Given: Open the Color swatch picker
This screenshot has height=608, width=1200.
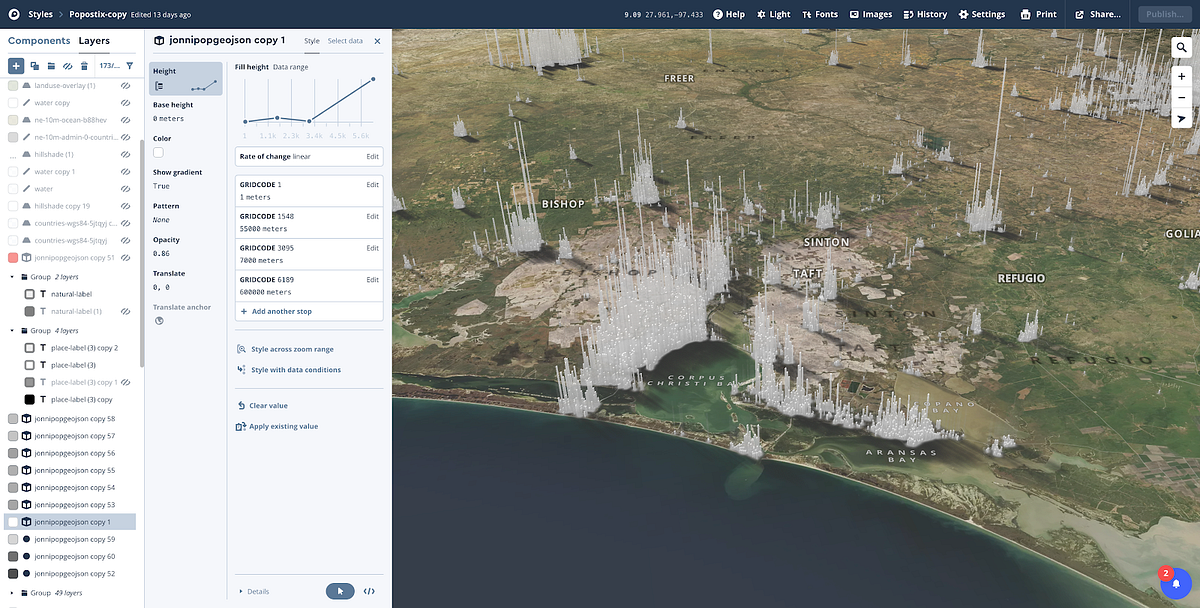Looking at the screenshot, I should point(157,150).
